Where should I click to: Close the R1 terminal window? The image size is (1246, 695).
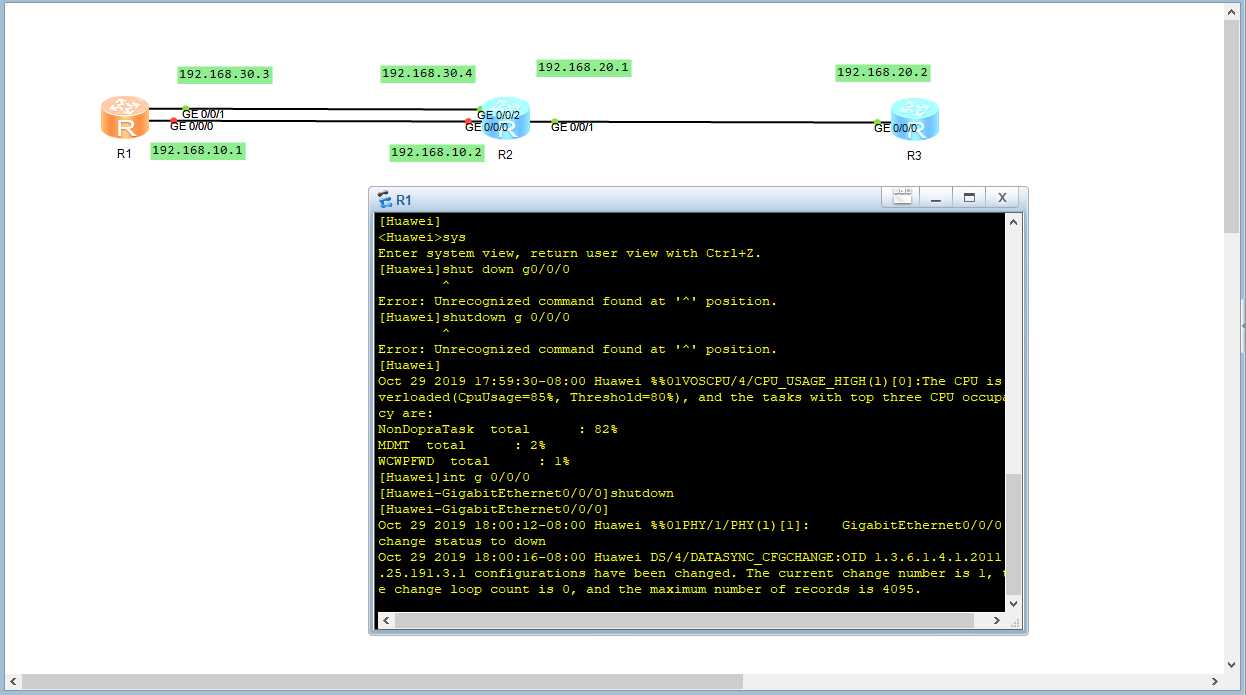1002,198
